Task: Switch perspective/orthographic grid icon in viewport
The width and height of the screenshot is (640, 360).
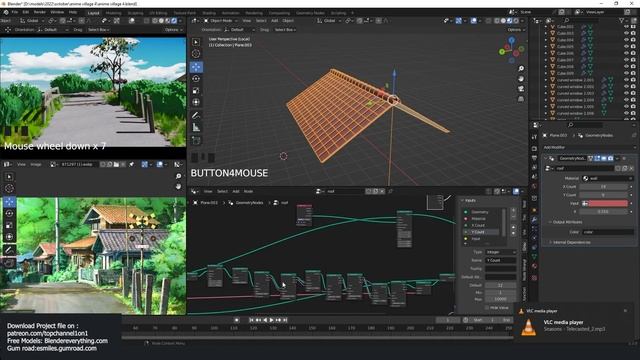Action: tap(521, 99)
